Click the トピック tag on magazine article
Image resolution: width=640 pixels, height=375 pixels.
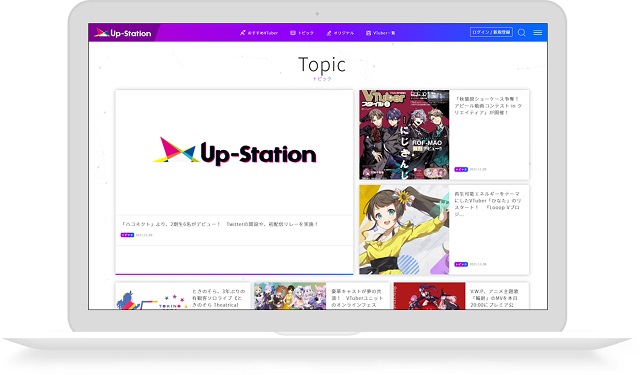pos(461,169)
